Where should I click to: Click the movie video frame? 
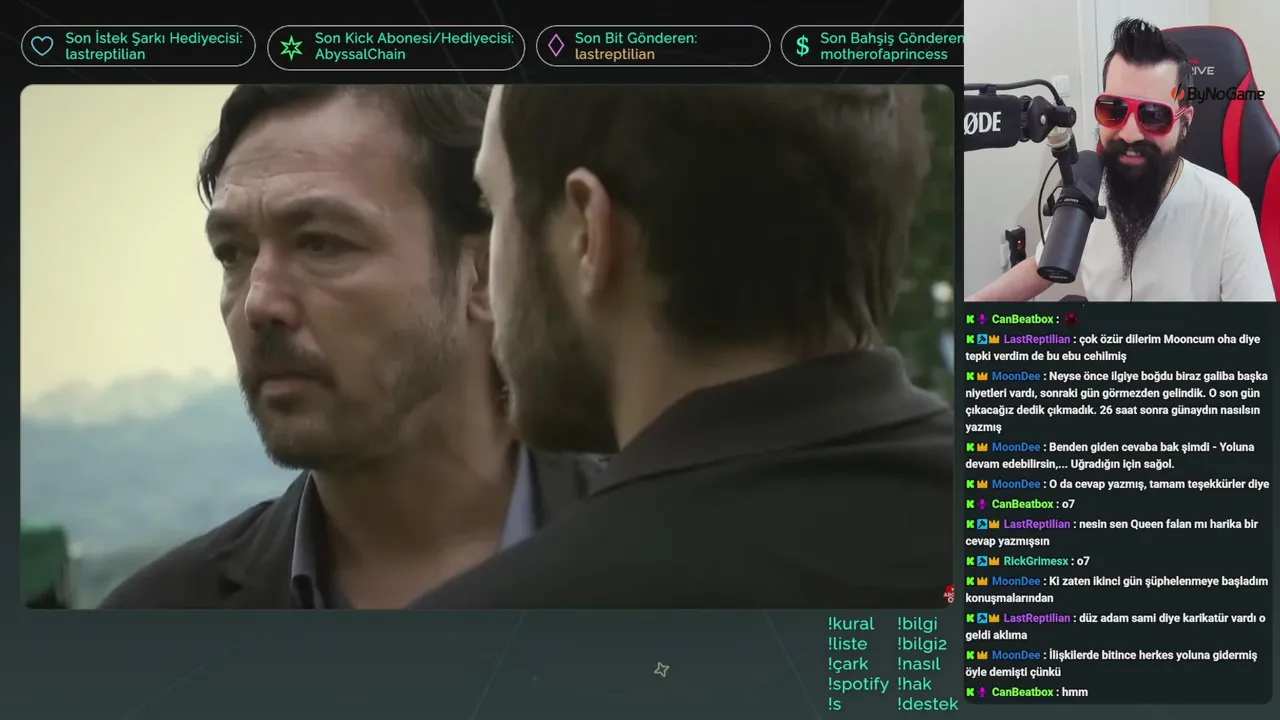click(487, 346)
